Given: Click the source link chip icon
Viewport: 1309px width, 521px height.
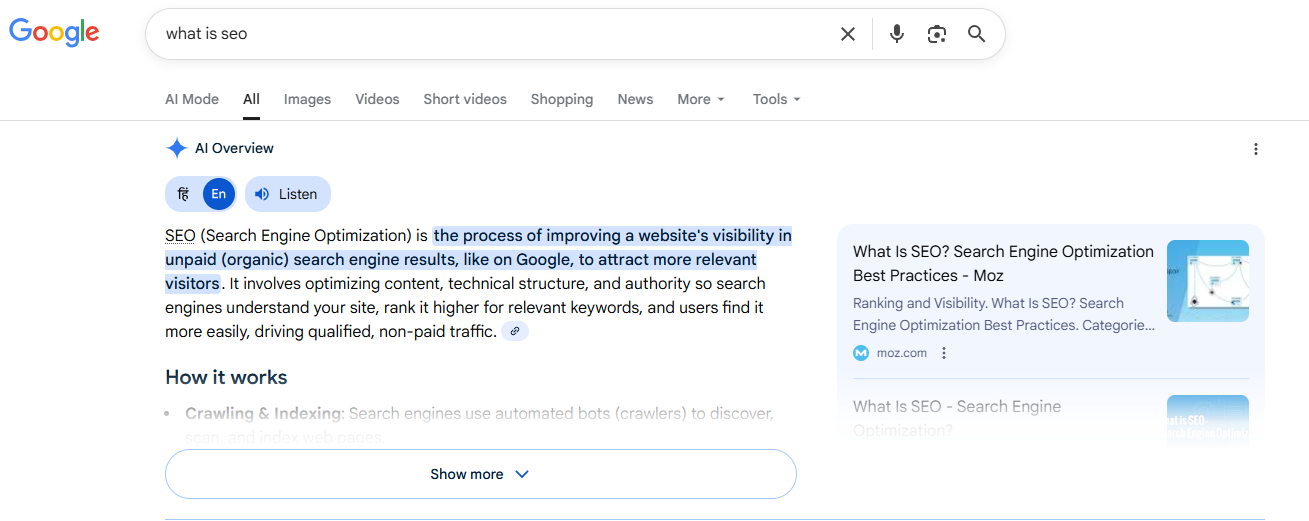Looking at the screenshot, I should (x=515, y=331).
